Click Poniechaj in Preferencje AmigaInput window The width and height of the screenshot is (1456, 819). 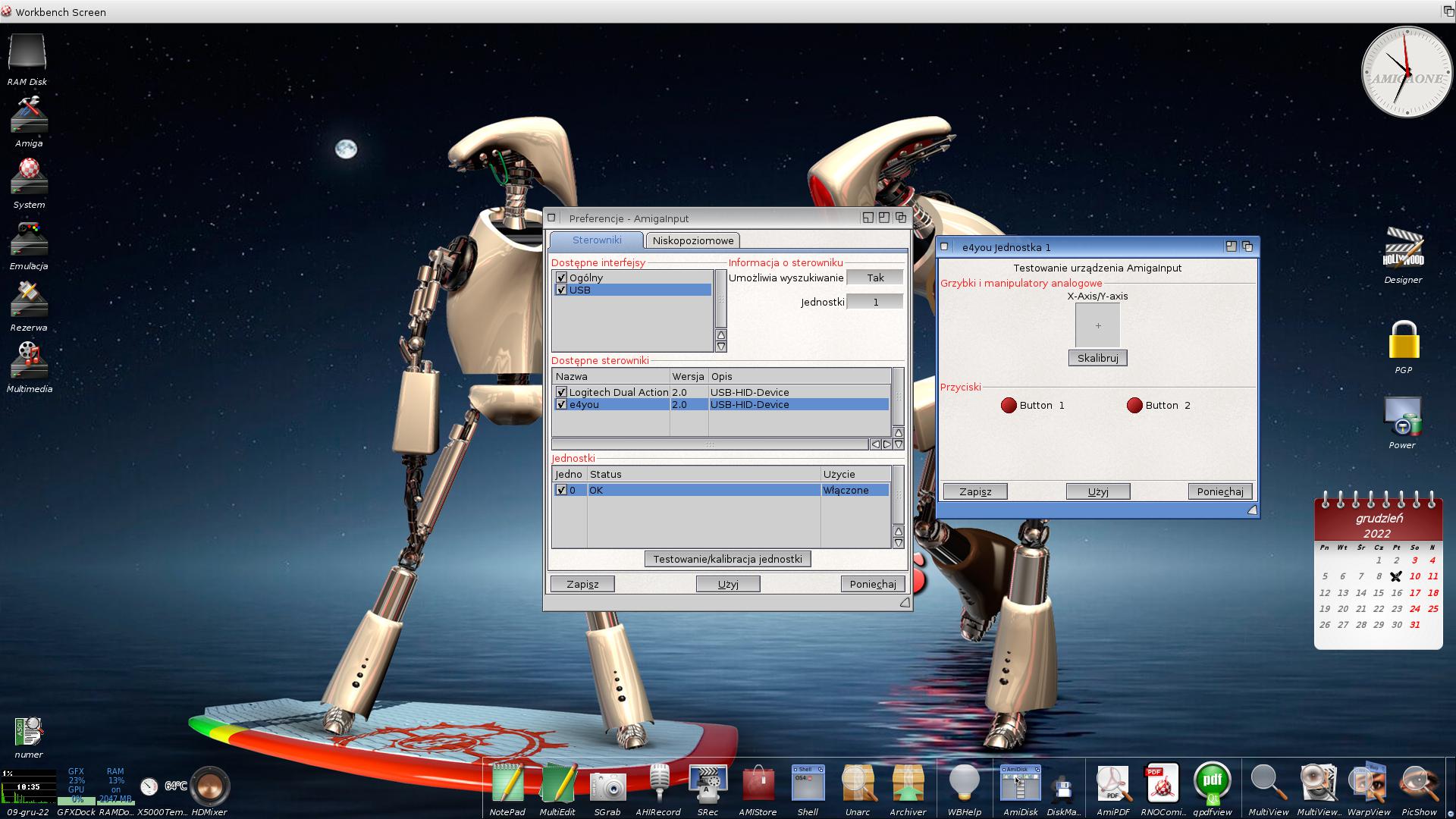coord(873,584)
